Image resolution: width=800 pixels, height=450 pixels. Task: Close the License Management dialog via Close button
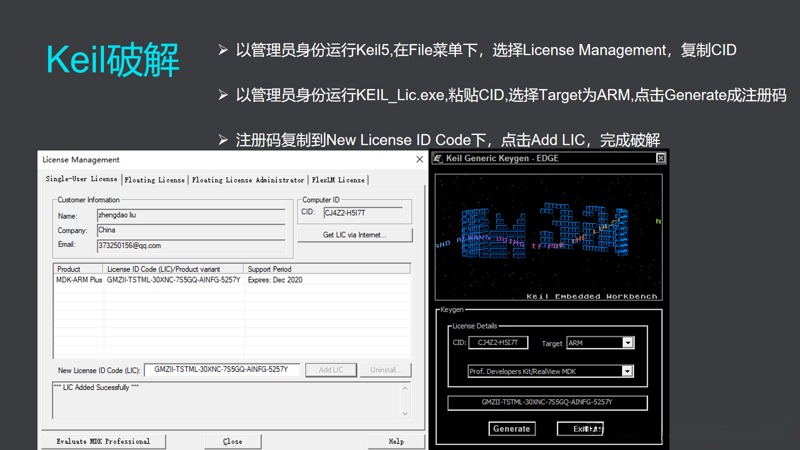(x=233, y=441)
